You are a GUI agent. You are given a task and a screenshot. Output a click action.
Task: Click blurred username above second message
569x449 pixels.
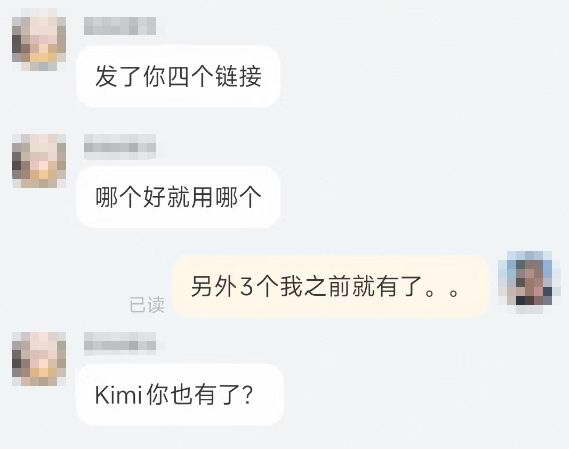pyautogui.click(x=120, y=147)
